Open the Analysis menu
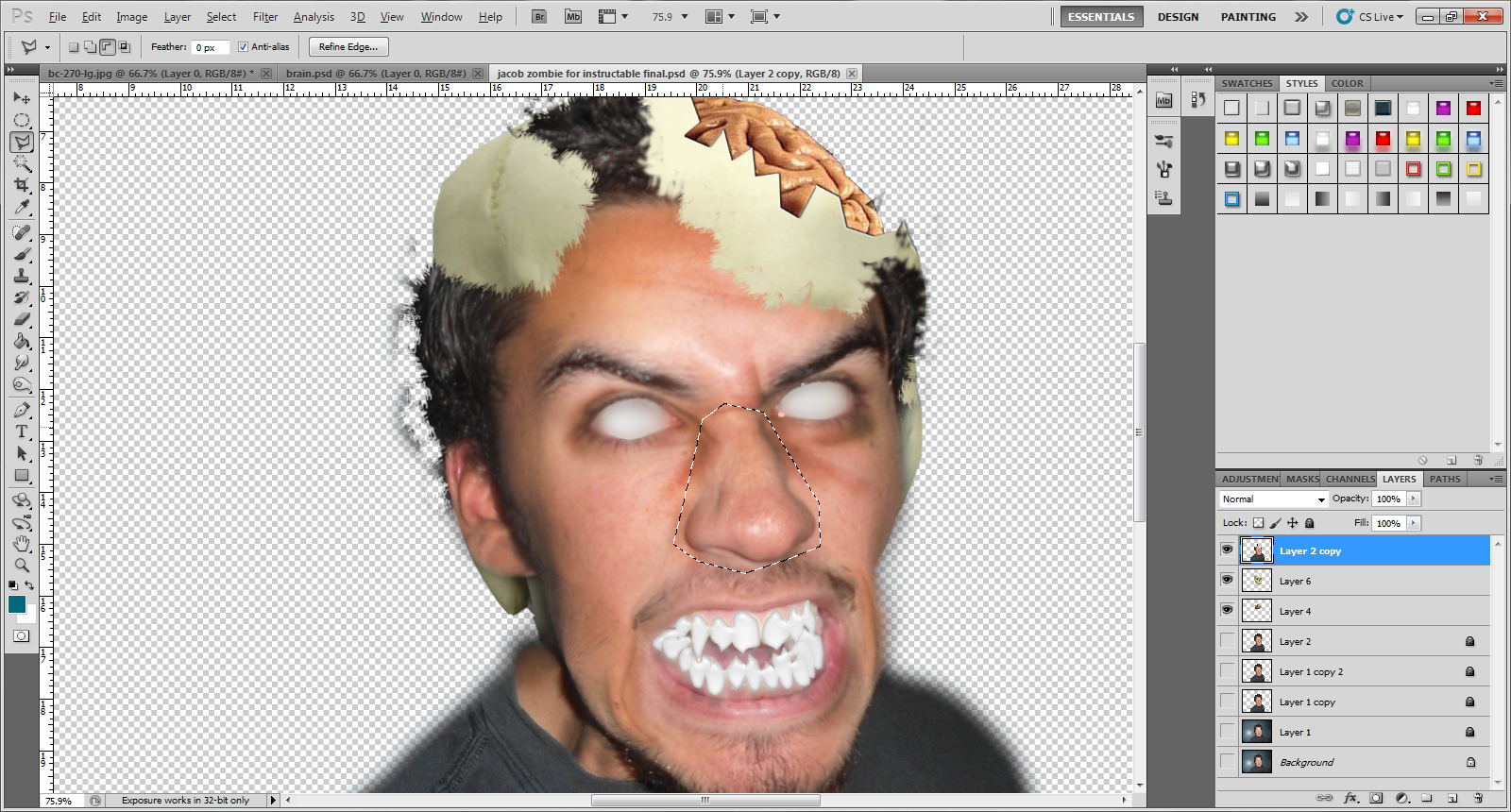 314,17
